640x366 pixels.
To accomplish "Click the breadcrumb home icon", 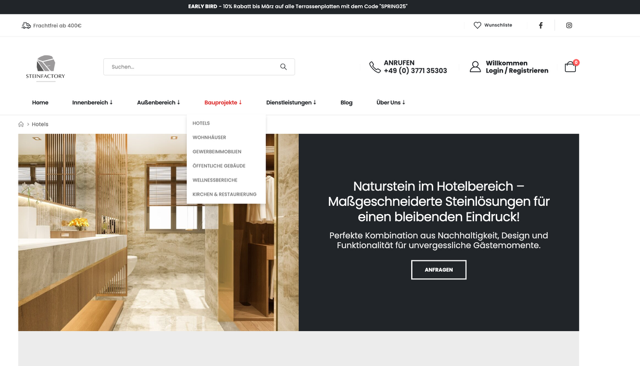I will pos(21,124).
